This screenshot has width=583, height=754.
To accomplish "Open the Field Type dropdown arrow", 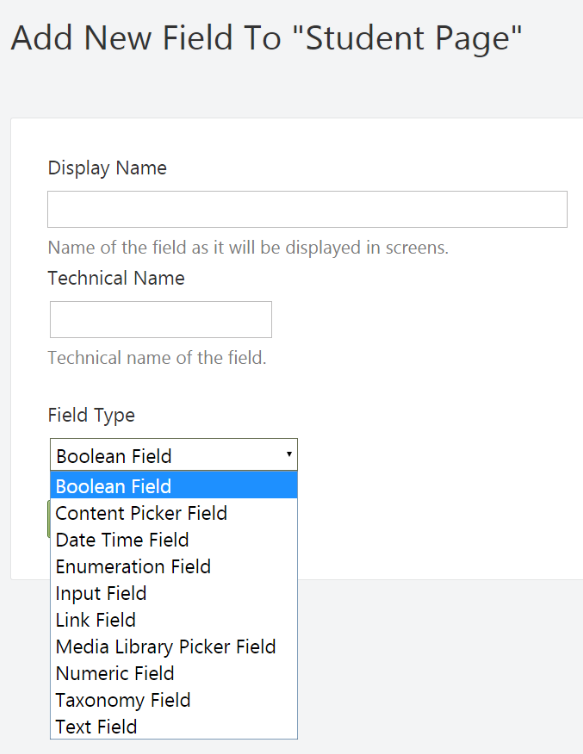I will [x=289, y=454].
